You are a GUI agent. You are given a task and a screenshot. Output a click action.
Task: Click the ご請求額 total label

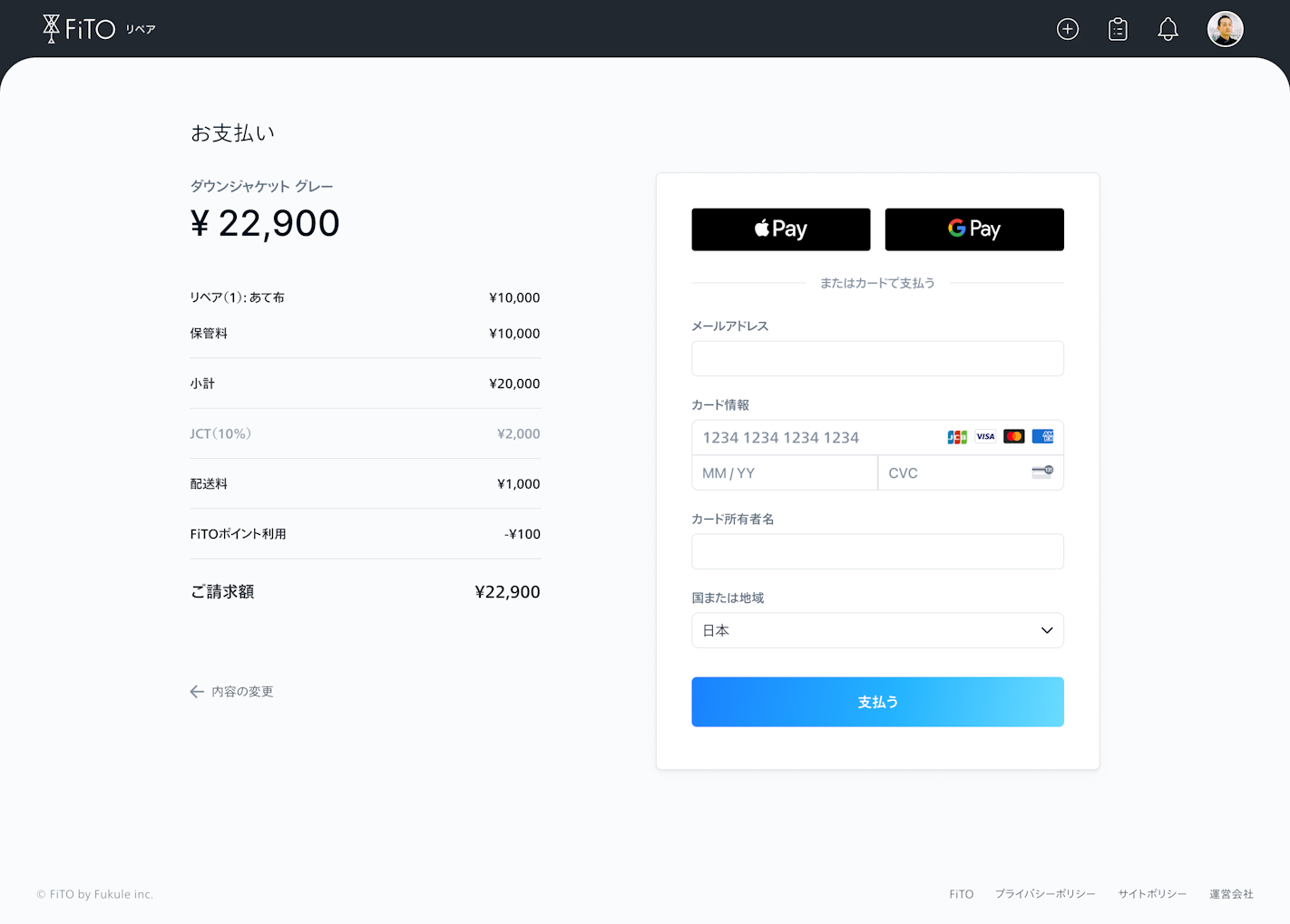tap(222, 591)
